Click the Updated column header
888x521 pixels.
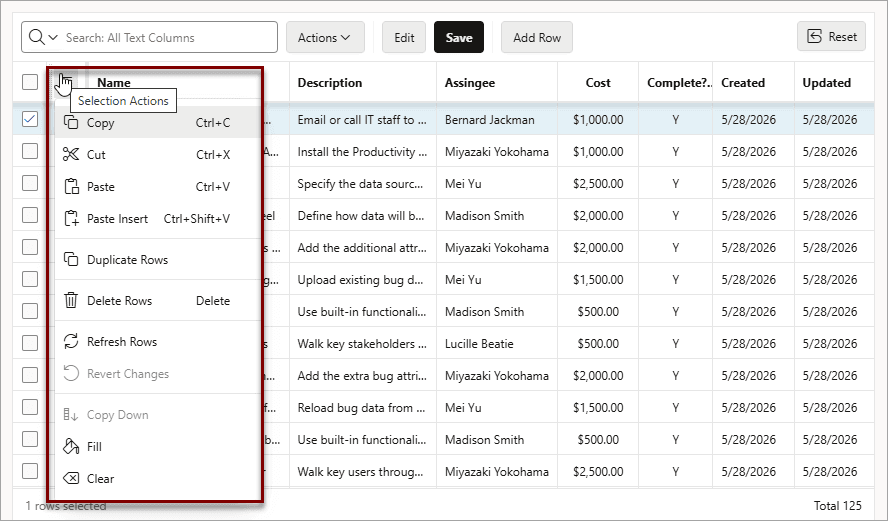tap(834, 83)
